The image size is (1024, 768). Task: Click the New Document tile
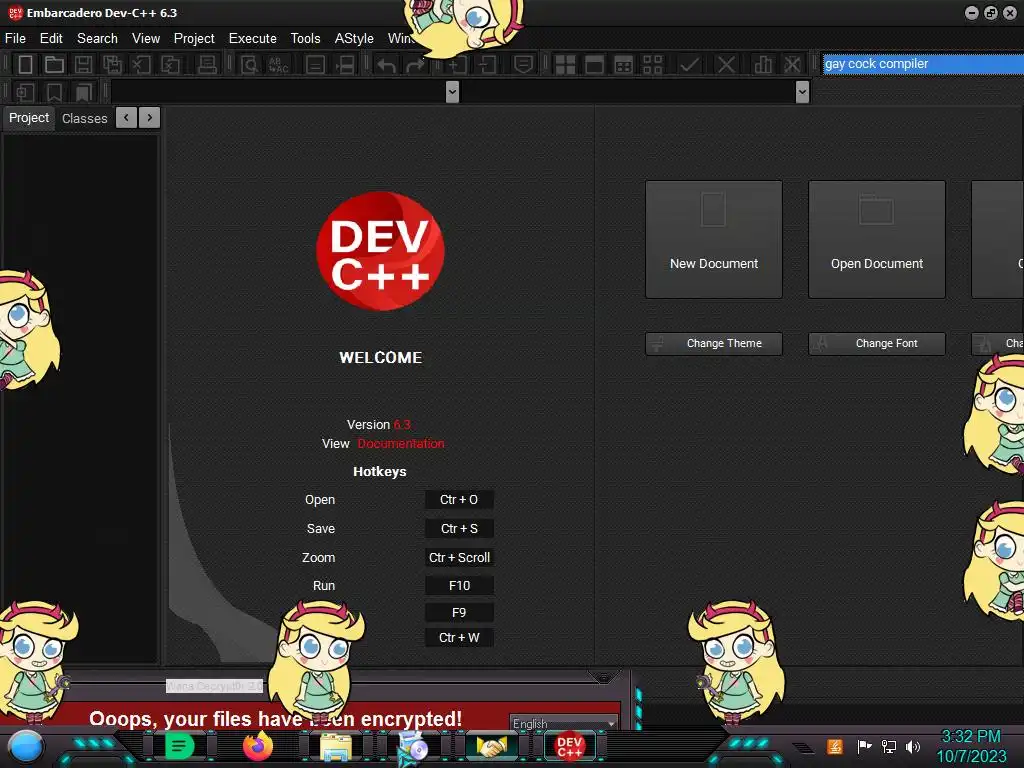714,239
